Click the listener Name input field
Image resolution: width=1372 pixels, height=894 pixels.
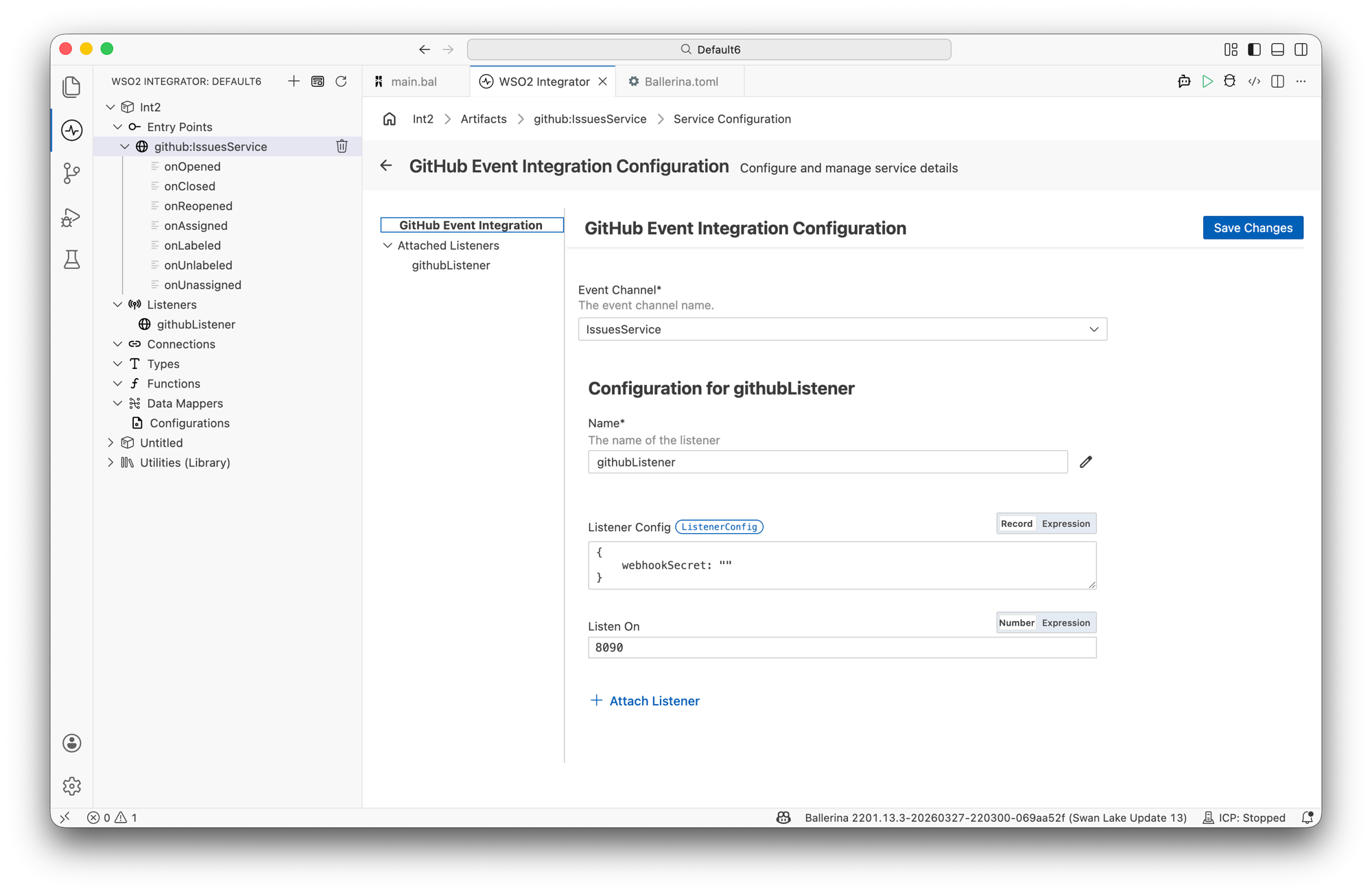coord(827,462)
